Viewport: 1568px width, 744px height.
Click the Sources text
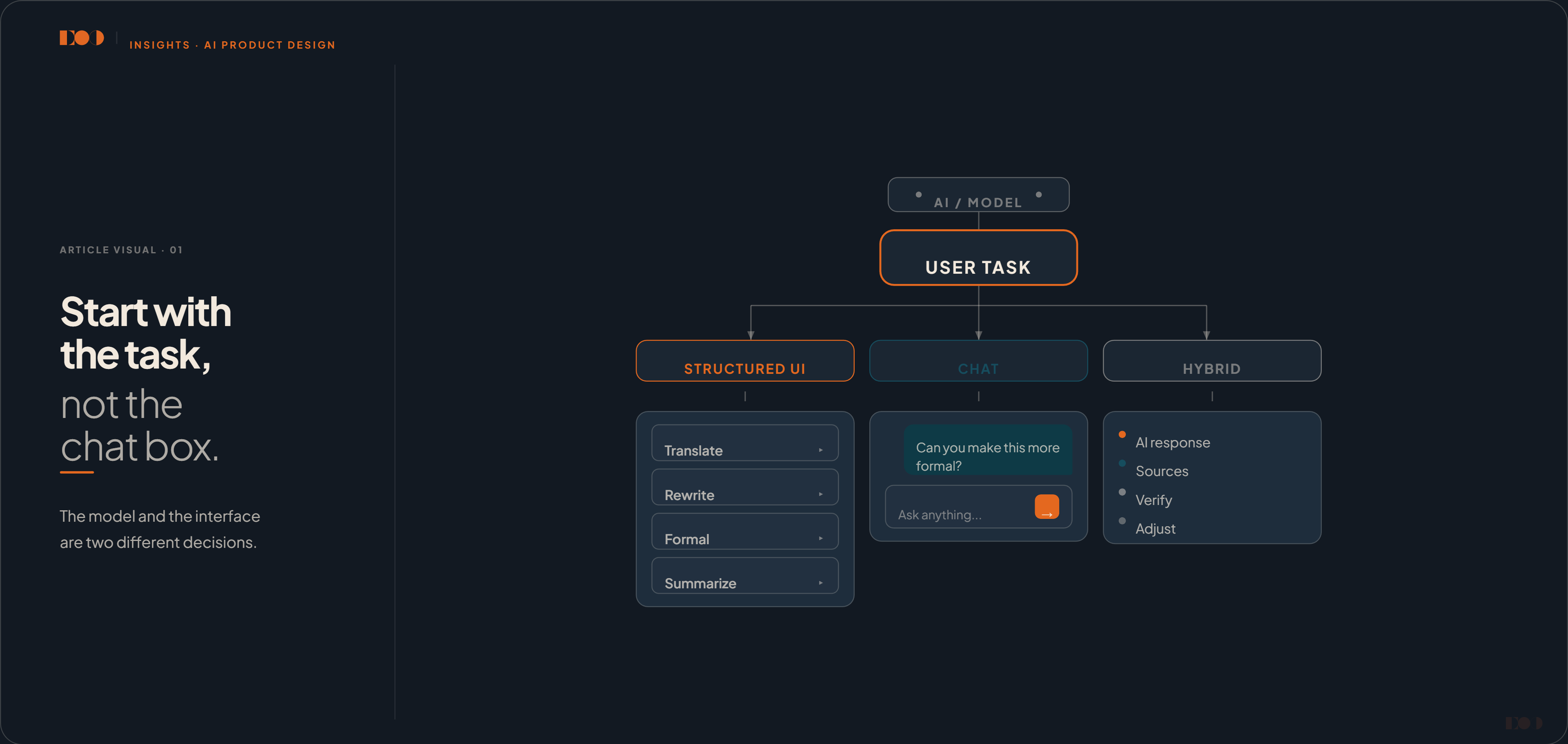tap(1161, 471)
